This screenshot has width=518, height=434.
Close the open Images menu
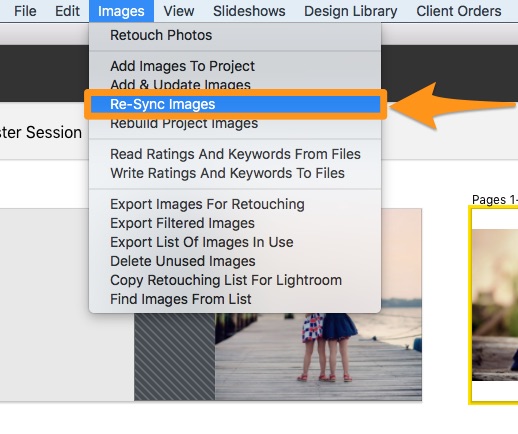coord(121,11)
